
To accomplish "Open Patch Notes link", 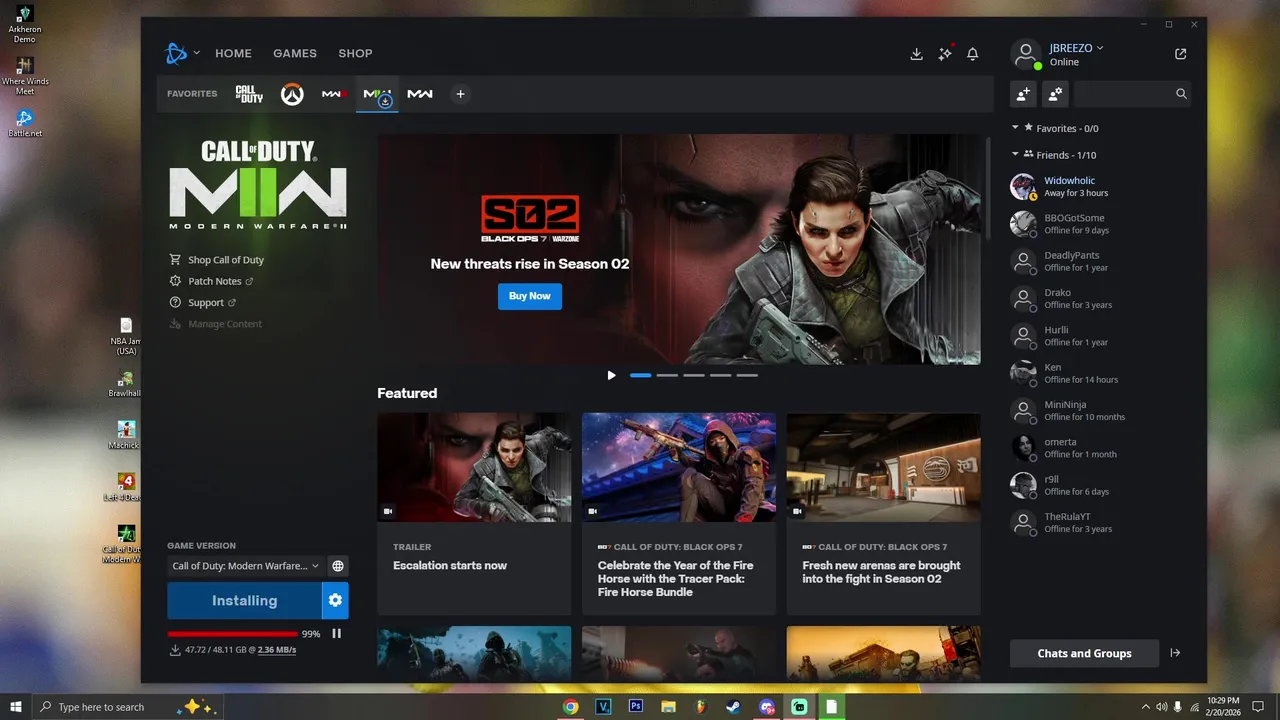I will [212, 281].
